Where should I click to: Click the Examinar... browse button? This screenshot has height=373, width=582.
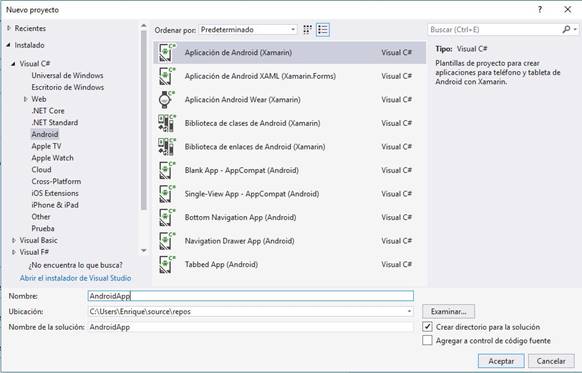coord(448,311)
